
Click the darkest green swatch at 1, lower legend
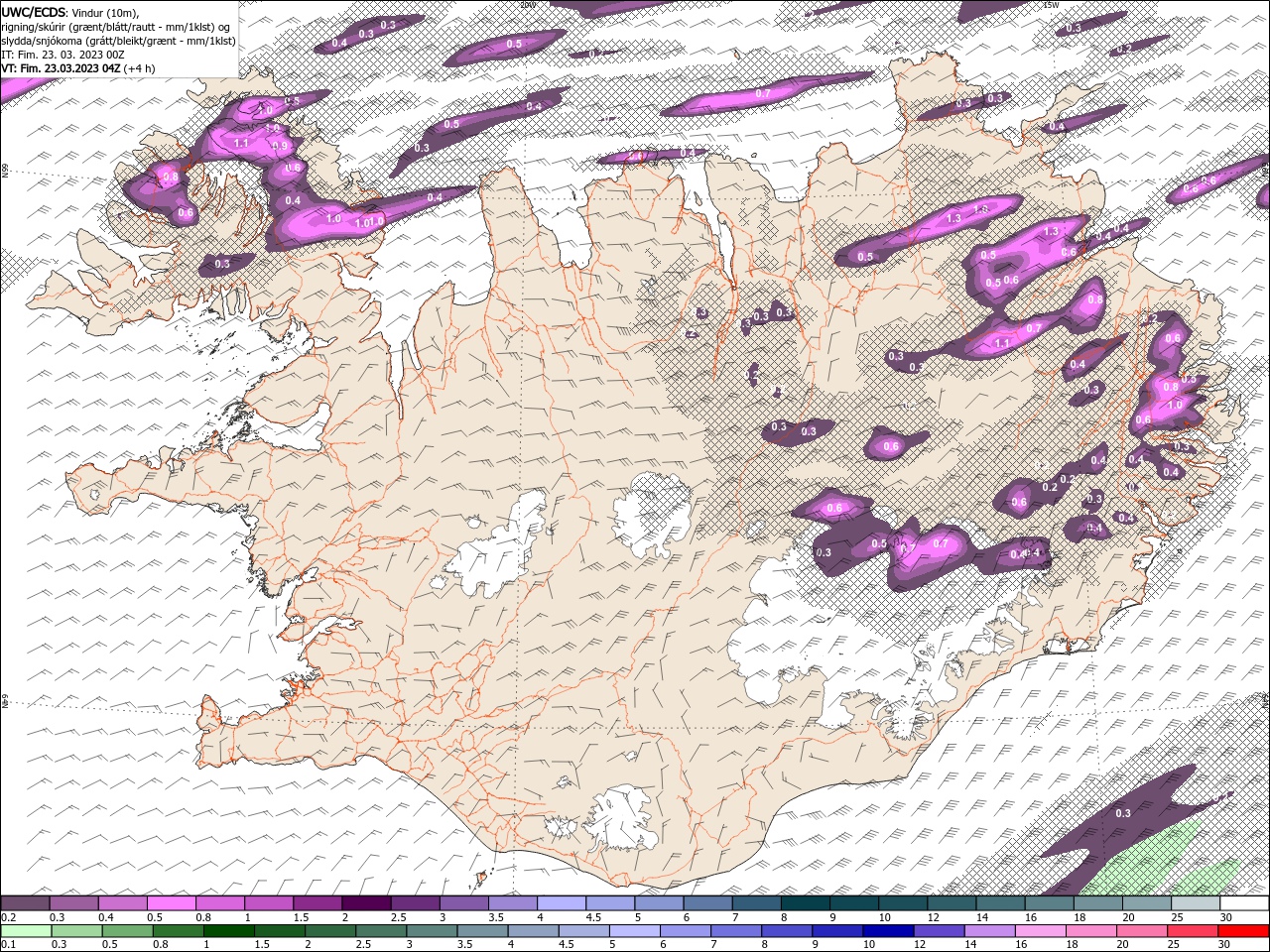[x=229, y=931]
